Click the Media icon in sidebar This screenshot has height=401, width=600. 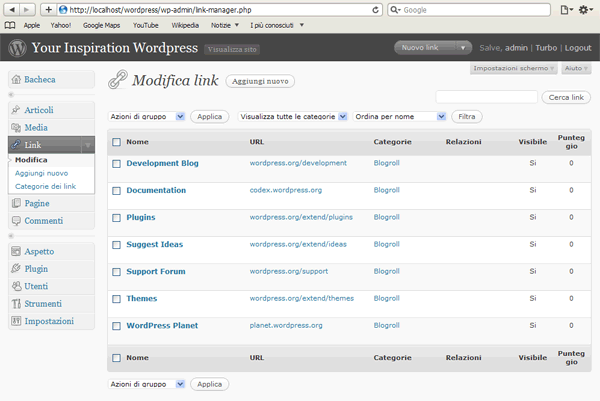click(x=16, y=127)
